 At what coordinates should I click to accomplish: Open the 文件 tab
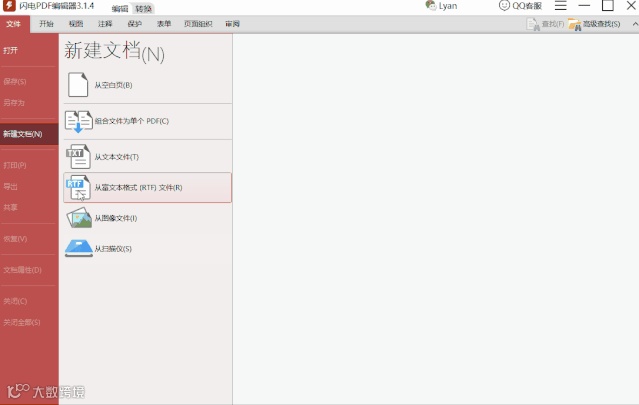click(x=14, y=24)
